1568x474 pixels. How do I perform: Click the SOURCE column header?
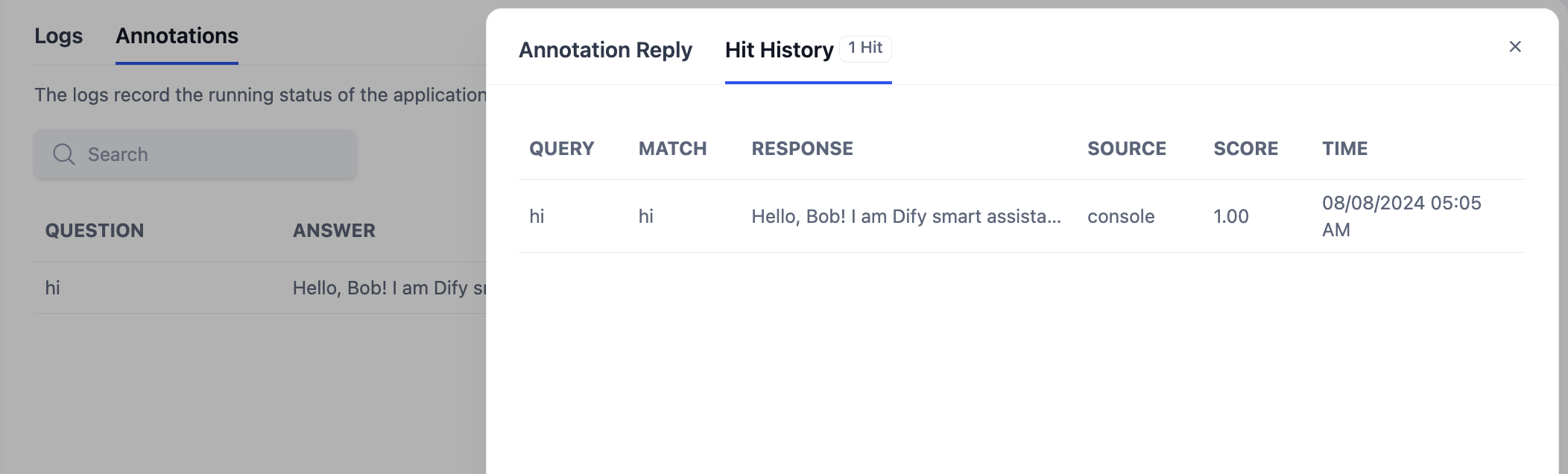coord(1126,148)
